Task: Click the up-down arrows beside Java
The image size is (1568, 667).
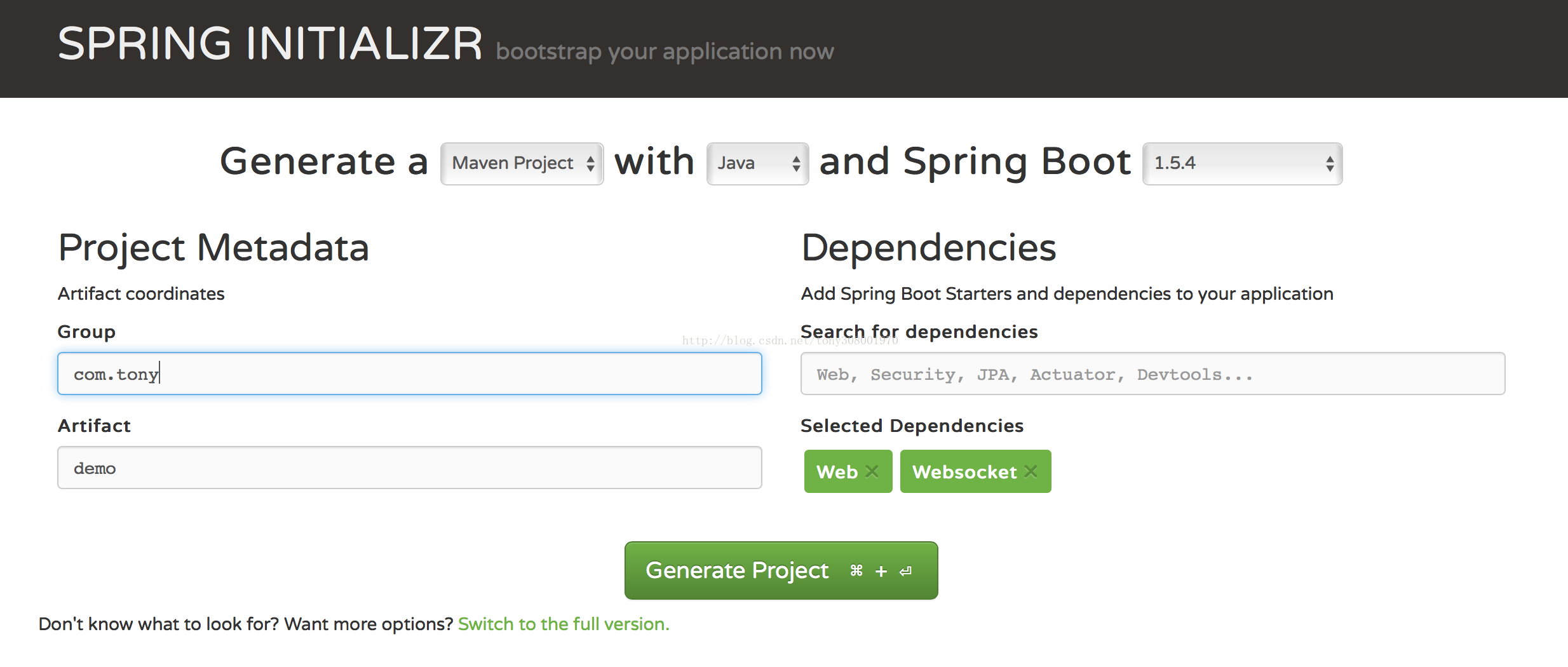Action: point(796,164)
